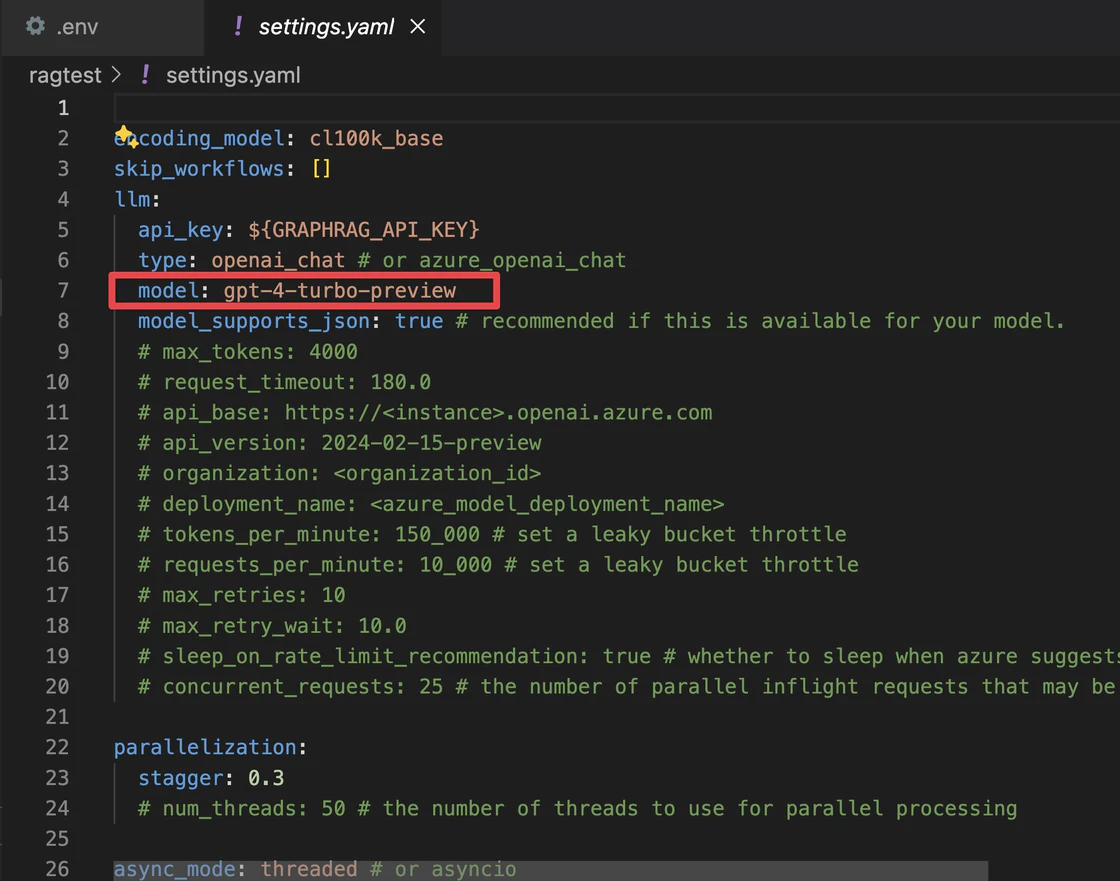Screen dimensions: 1120x881
Task: Click the deployment_name comment line
Action: [431, 504]
